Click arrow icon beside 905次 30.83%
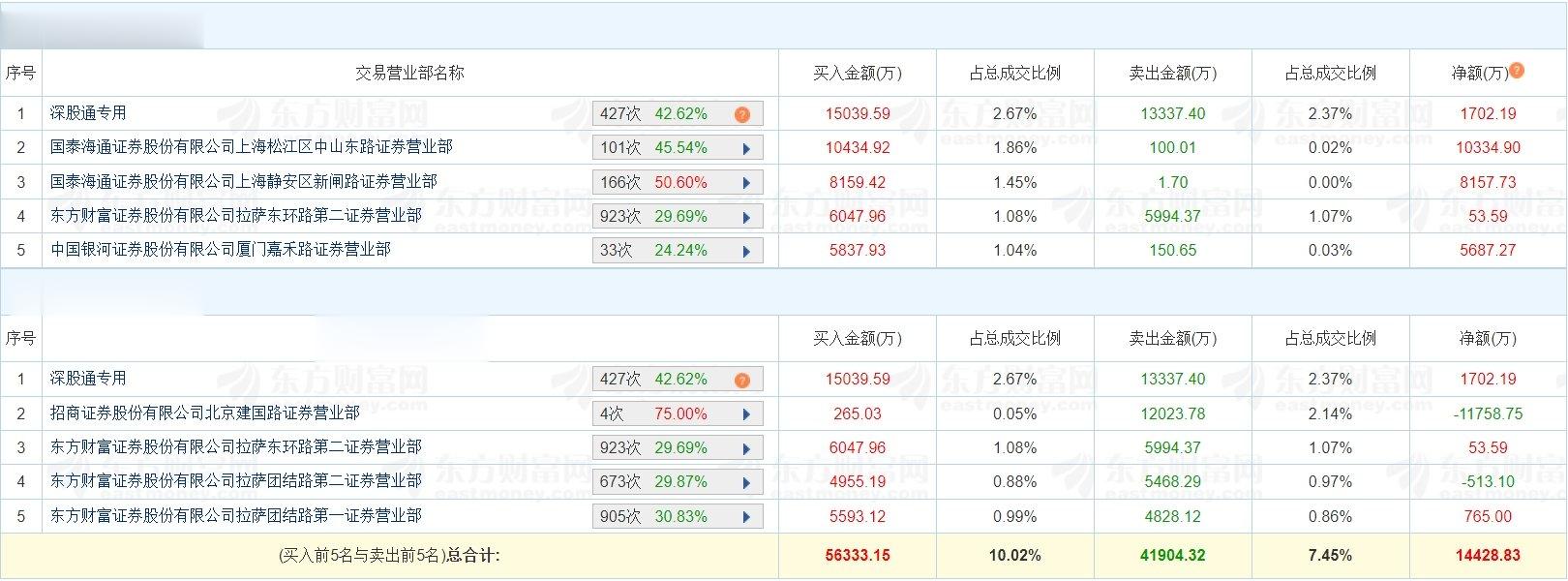This screenshot has height=581, width=1568. [x=746, y=517]
